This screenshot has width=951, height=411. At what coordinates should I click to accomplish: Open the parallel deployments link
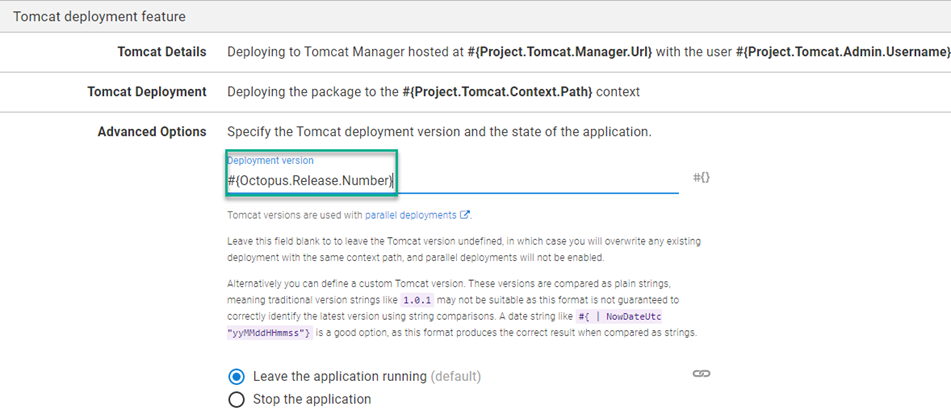tap(411, 215)
